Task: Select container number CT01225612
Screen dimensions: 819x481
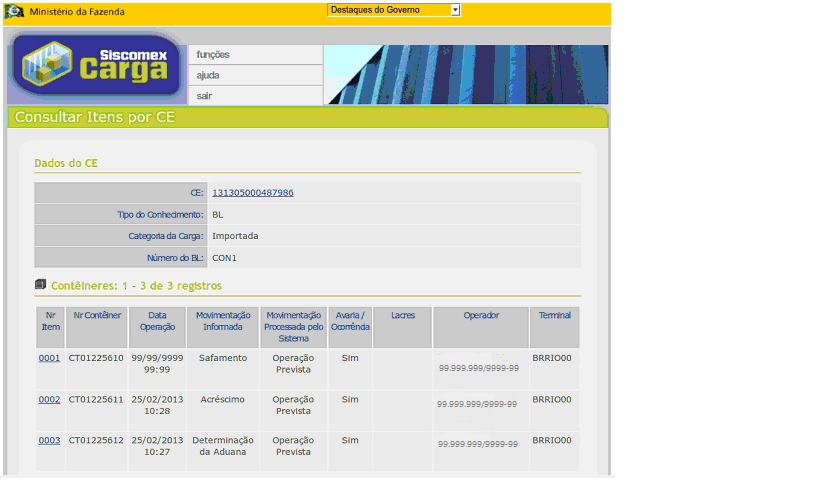Action: (x=96, y=440)
